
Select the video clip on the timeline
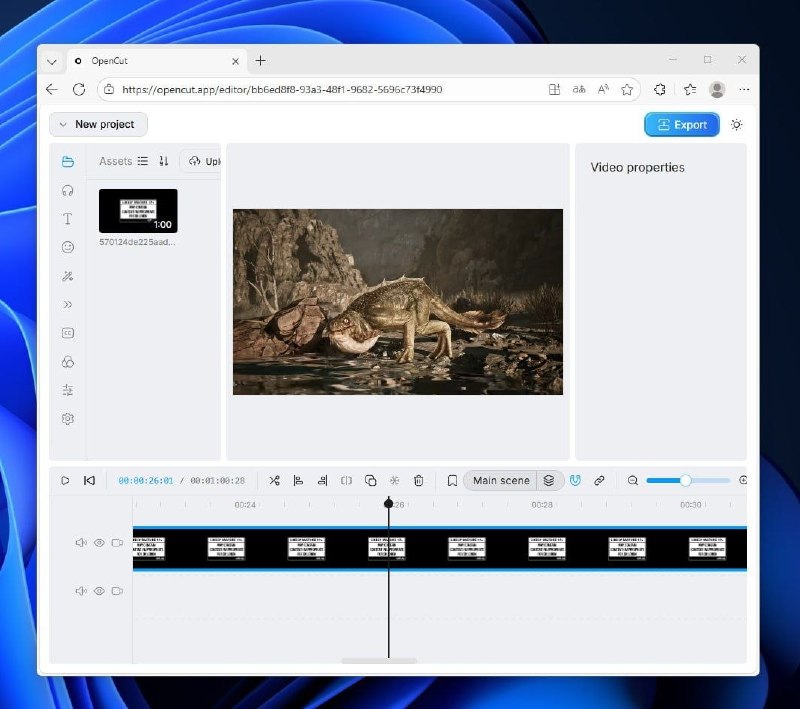point(440,549)
